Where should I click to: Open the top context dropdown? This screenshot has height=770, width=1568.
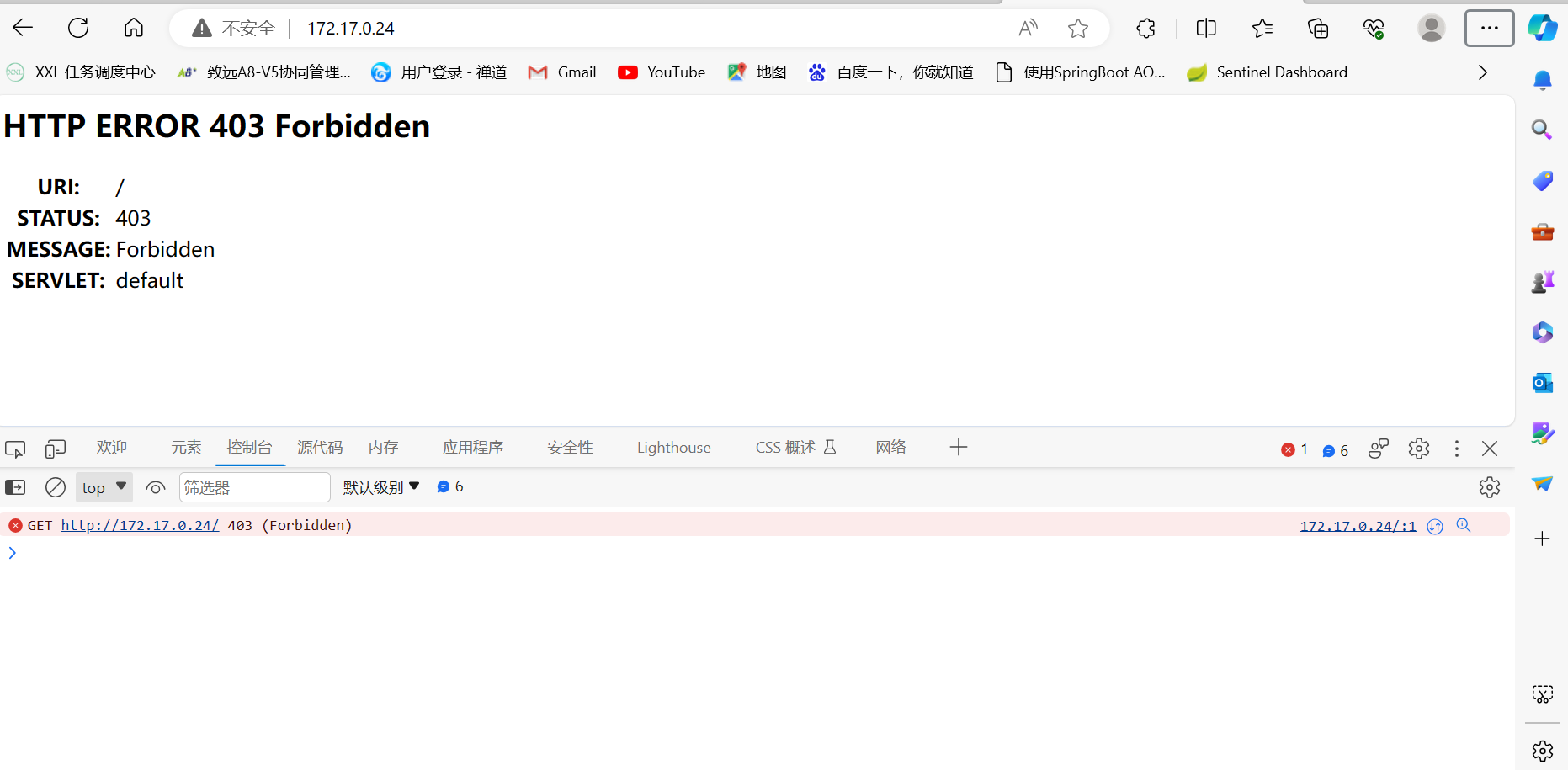coord(104,487)
